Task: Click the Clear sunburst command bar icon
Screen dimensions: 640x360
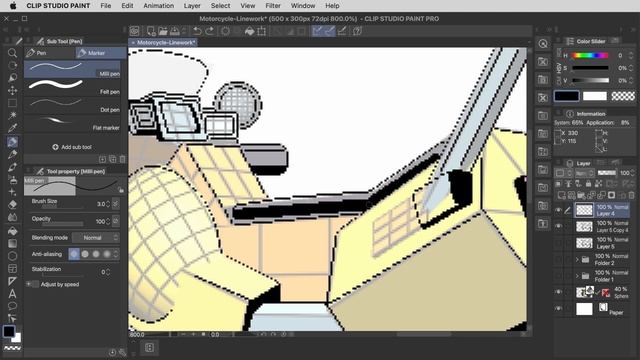Action: [225, 31]
